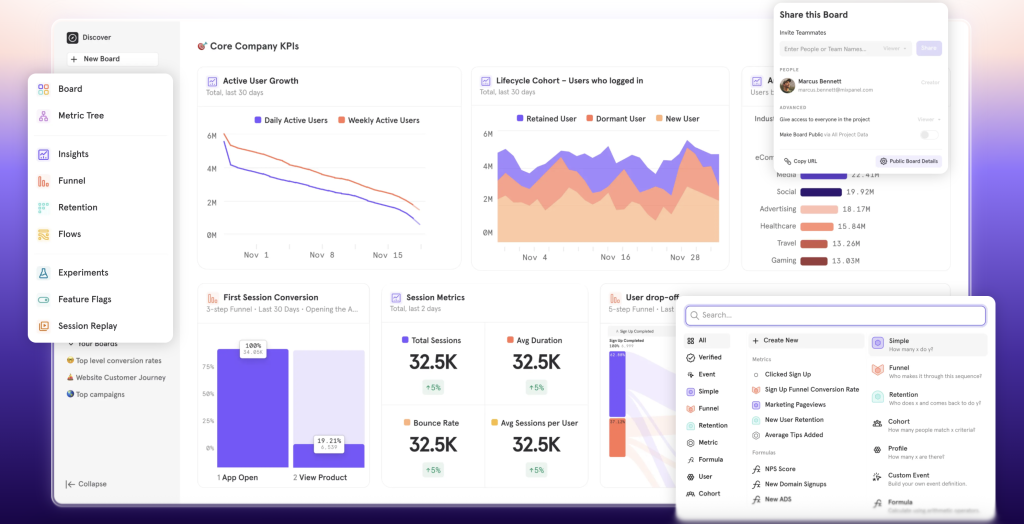Click the Metric Tree icon in the menu

(43, 116)
